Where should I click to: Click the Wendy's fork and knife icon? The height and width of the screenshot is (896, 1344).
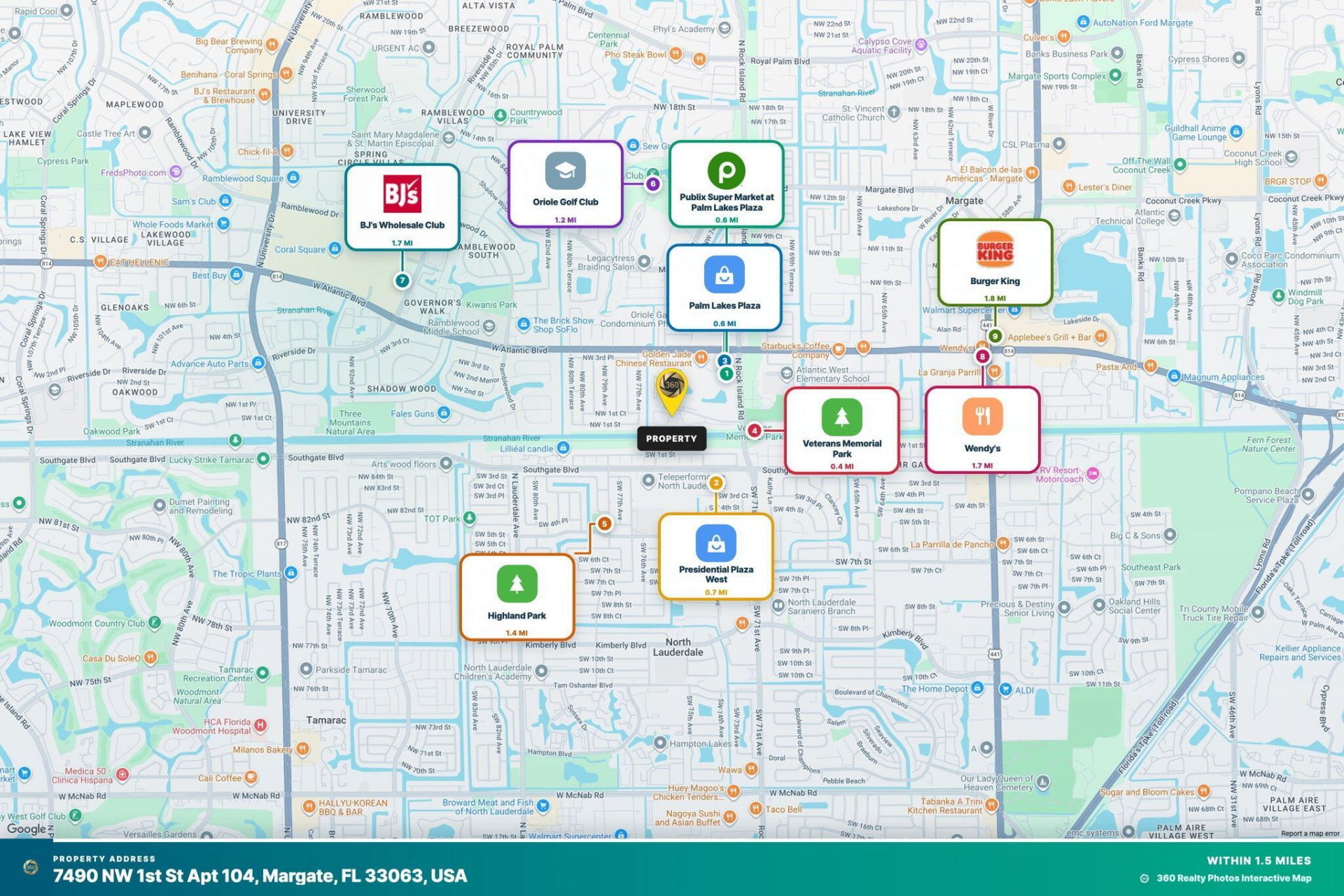pyautogui.click(x=982, y=416)
